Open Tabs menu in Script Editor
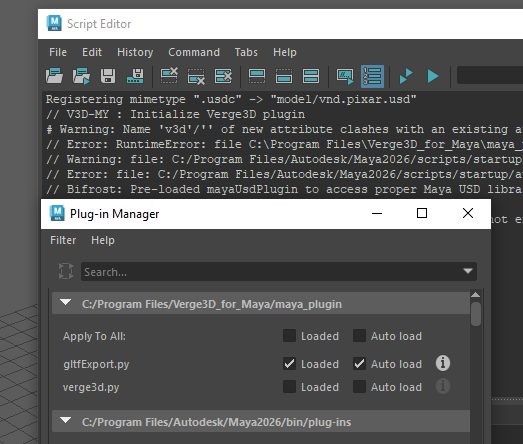Viewport: 523px width, 444px height. (246, 52)
